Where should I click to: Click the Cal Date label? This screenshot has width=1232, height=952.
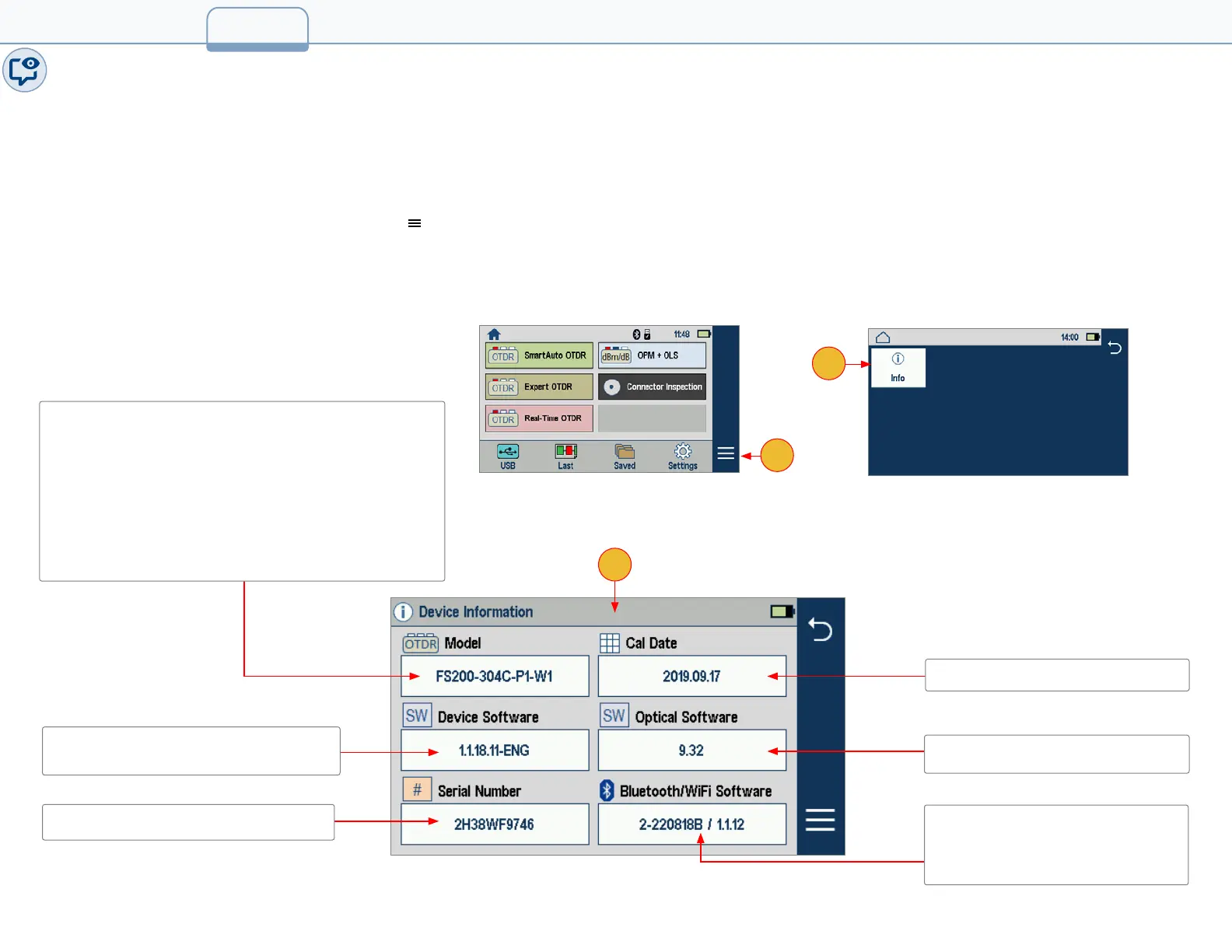[651, 643]
